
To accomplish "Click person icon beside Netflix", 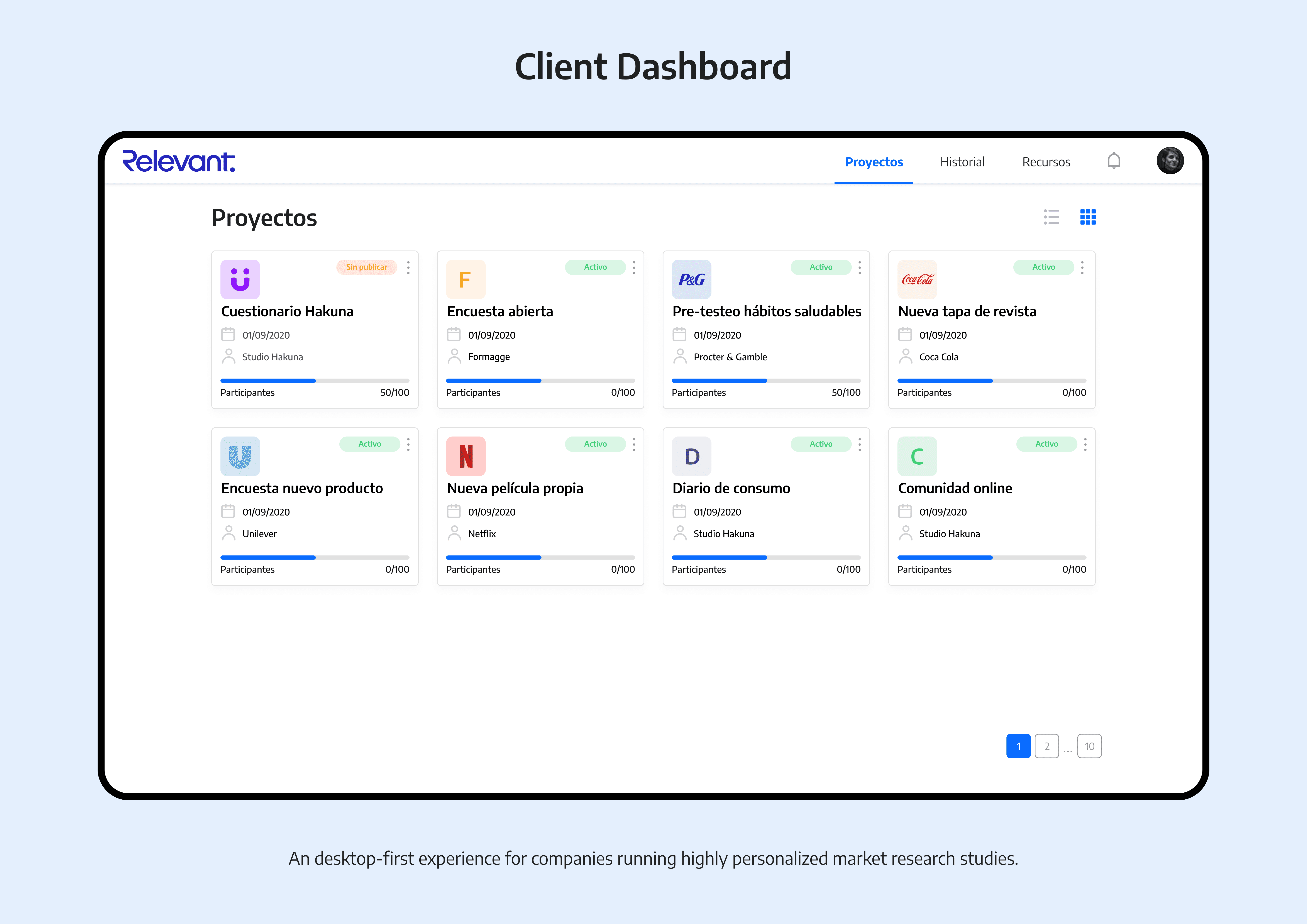I will 454,533.
